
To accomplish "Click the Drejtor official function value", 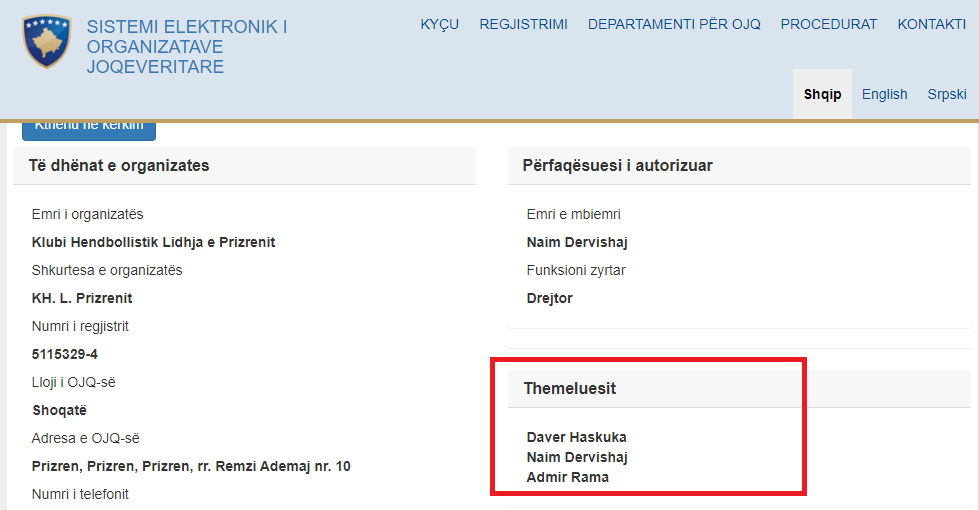I will 549,298.
